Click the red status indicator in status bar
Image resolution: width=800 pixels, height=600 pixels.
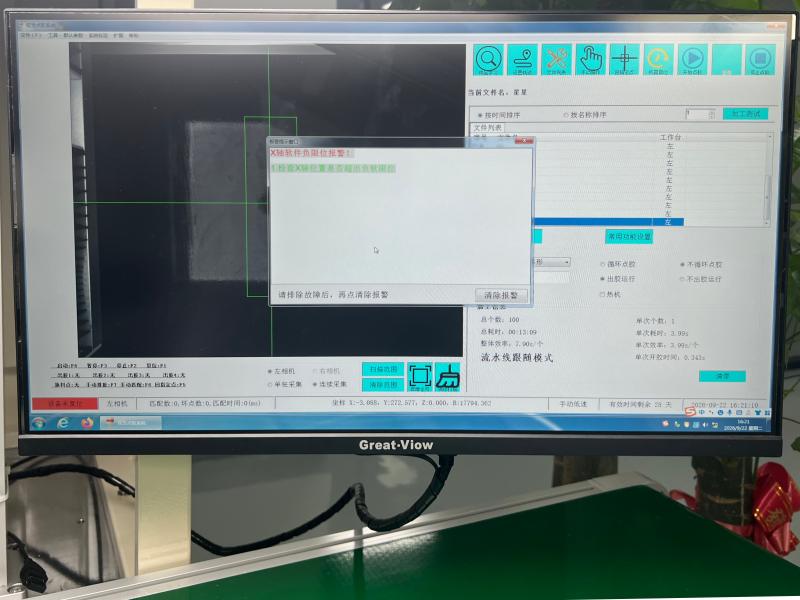click(65, 404)
